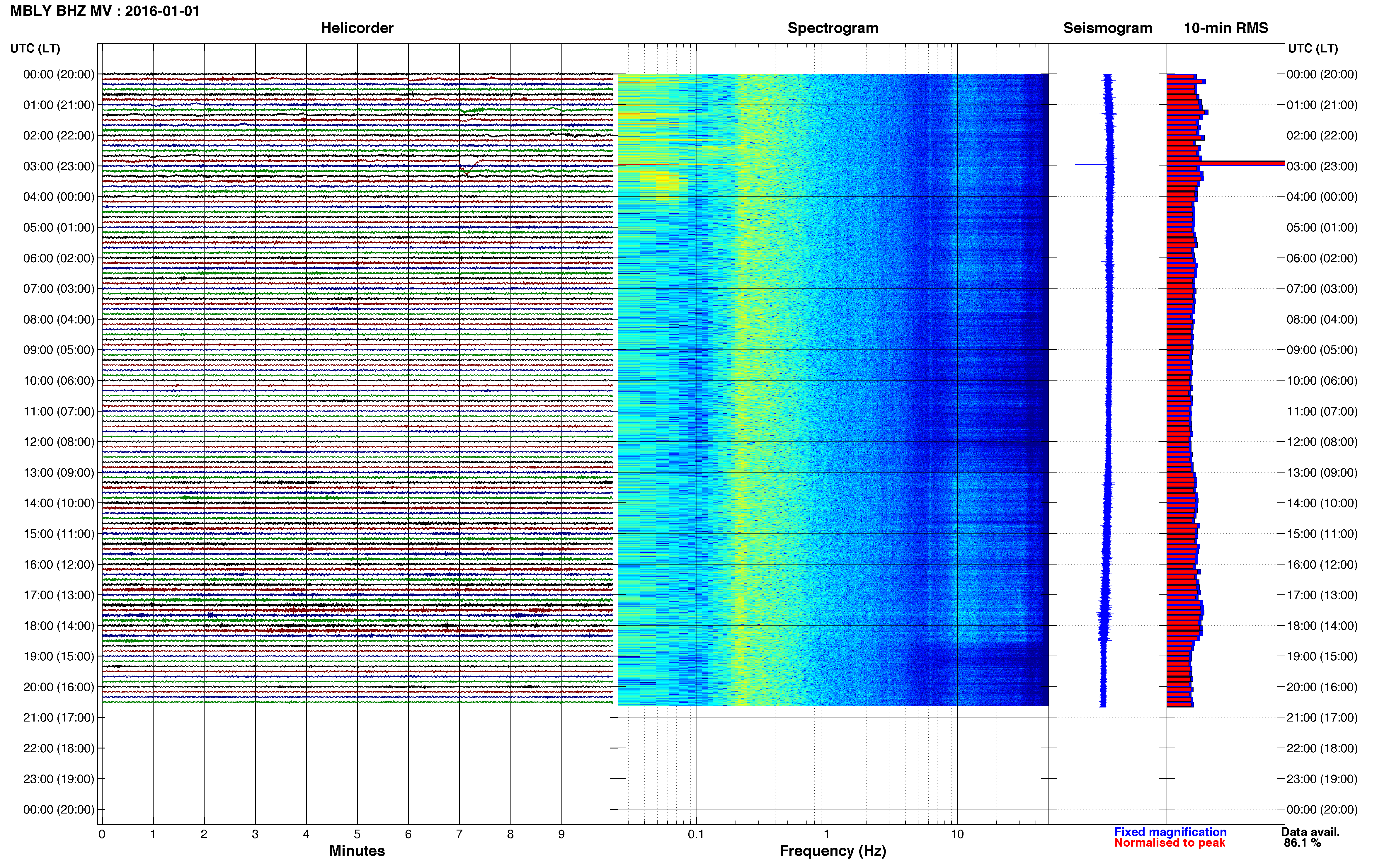Screen dimensions: 1389x868
Task: Click the "Minutes" axis label under helicorder
Action: pos(357,851)
